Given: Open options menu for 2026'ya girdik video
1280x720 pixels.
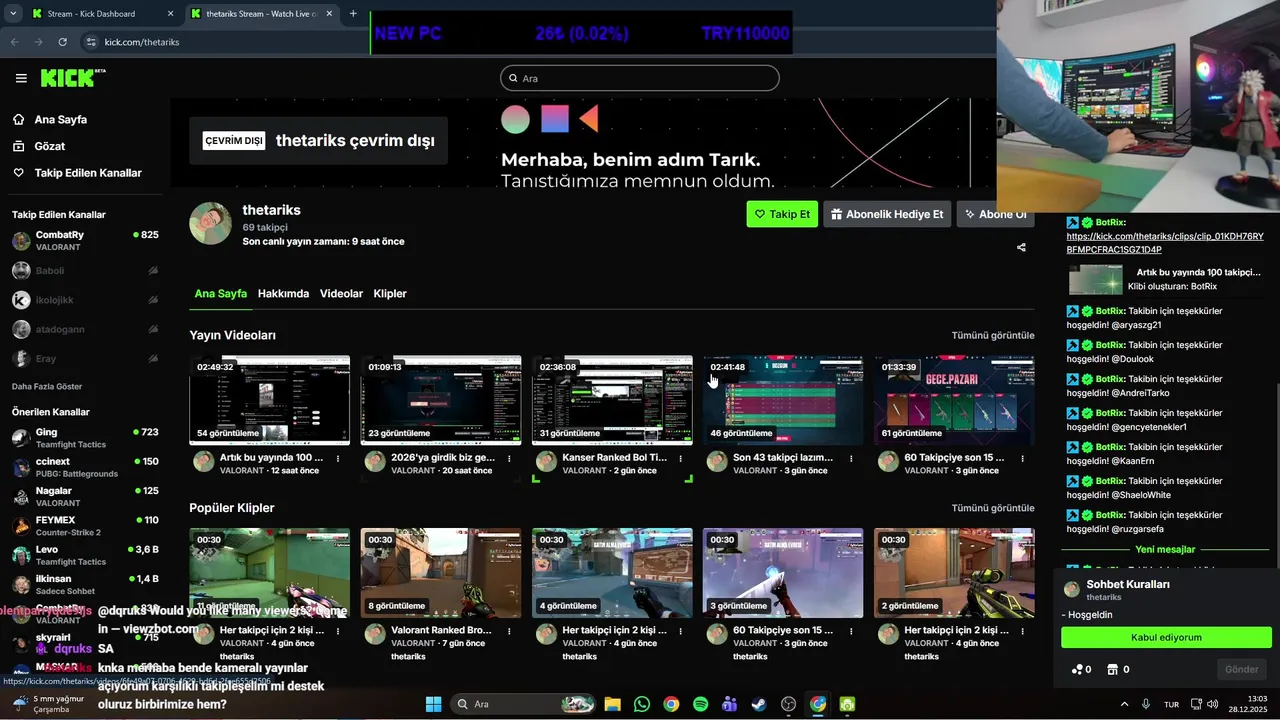Looking at the screenshot, I should tap(509, 458).
